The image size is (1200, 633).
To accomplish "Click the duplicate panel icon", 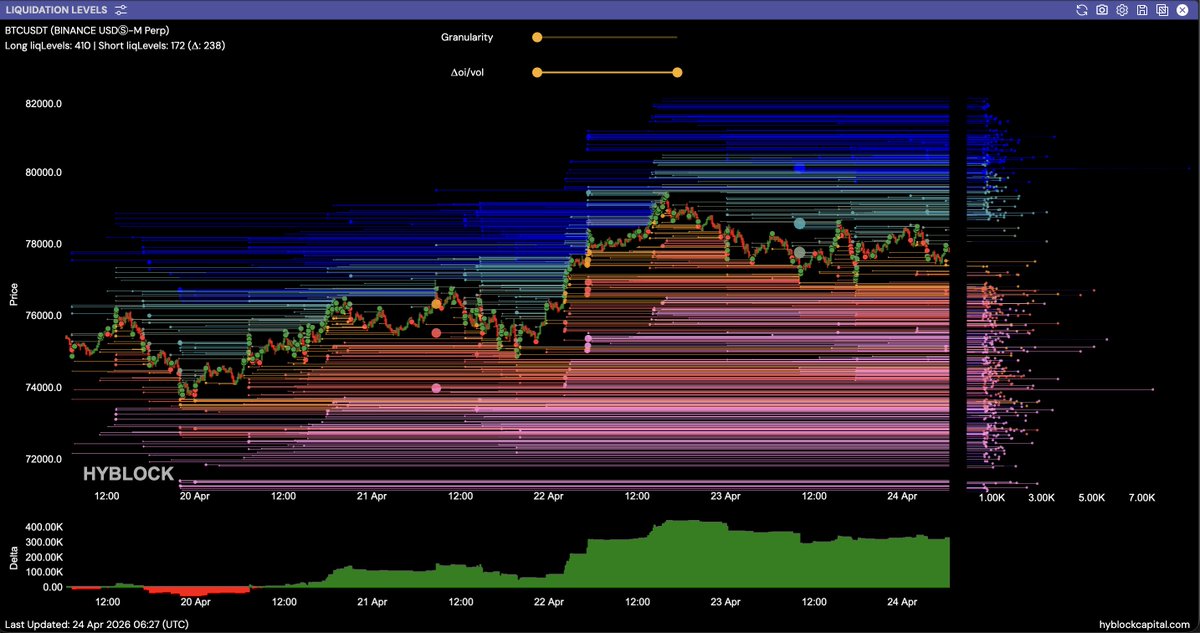I will point(1162,9).
